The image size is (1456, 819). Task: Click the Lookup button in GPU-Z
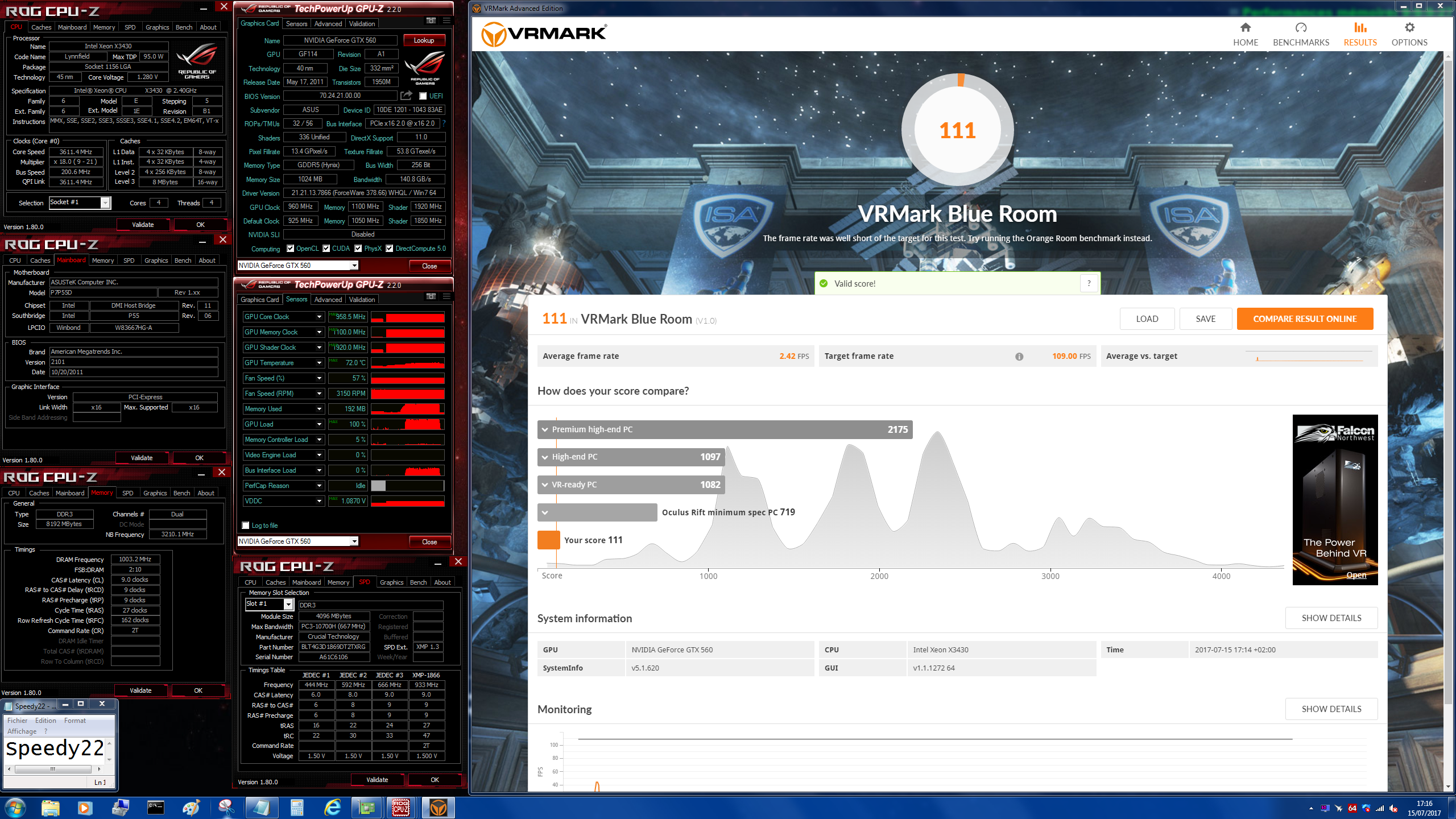click(x=424, y=40)
